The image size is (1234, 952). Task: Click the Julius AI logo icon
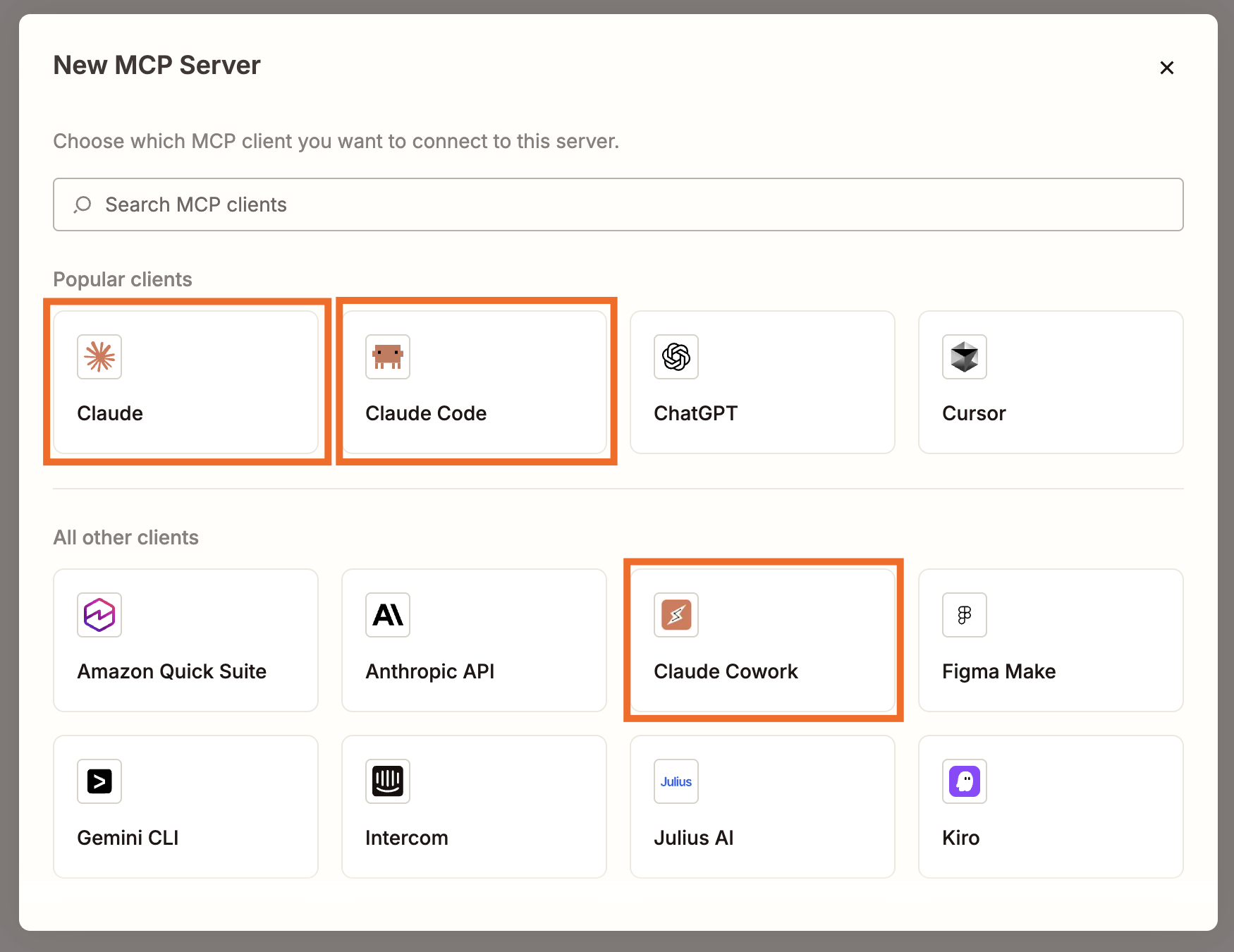tap(676, 781)
